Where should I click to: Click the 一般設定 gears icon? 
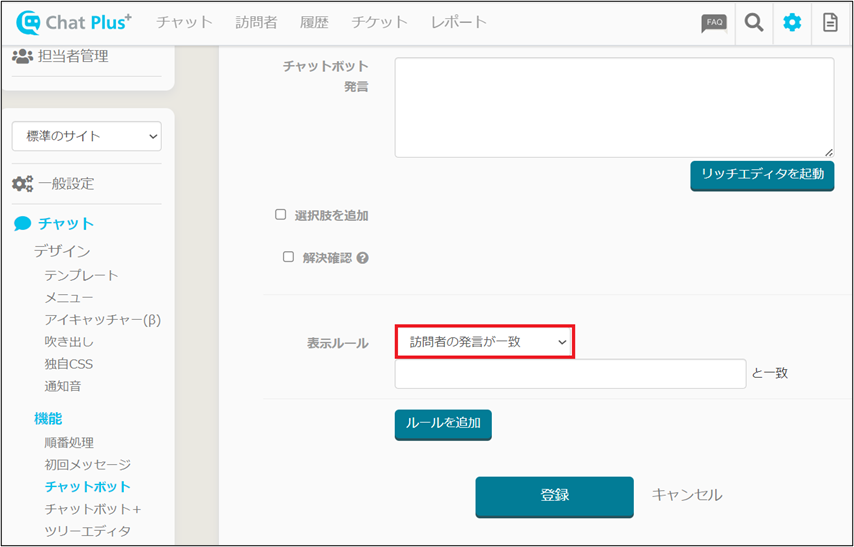pyautogui.click(x=22, y=184)
